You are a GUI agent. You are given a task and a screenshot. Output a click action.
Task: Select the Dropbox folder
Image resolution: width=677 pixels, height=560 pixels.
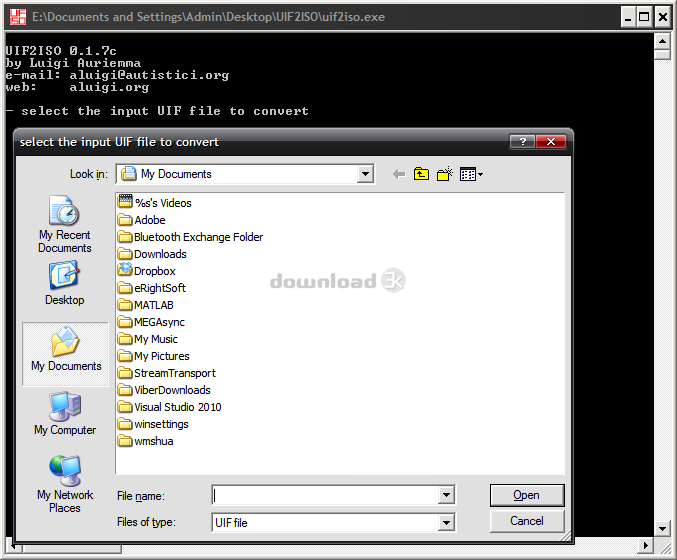(x=154, y=271)
